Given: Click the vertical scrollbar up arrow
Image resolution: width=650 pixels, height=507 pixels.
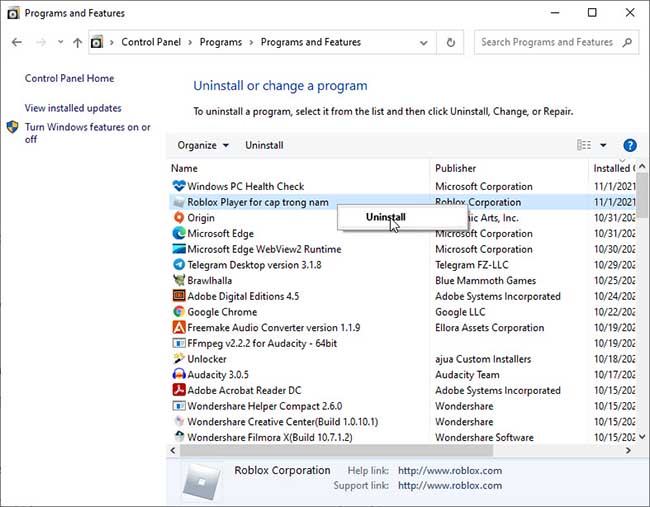Looking at the screenshot, I should pos(642,166).
